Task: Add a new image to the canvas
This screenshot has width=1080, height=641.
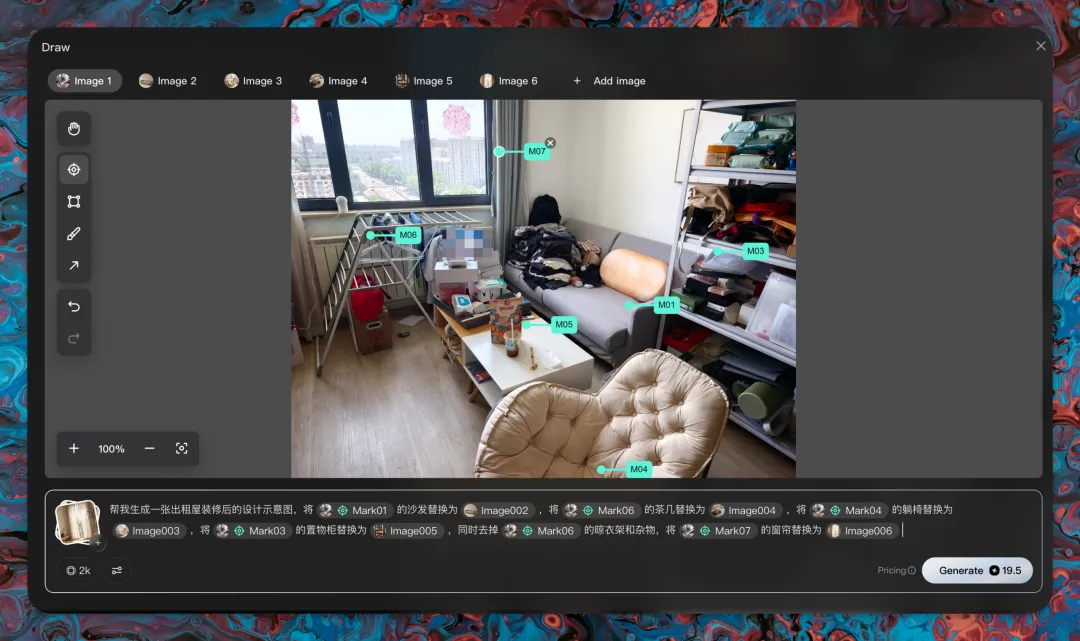Action: [609, 81]
